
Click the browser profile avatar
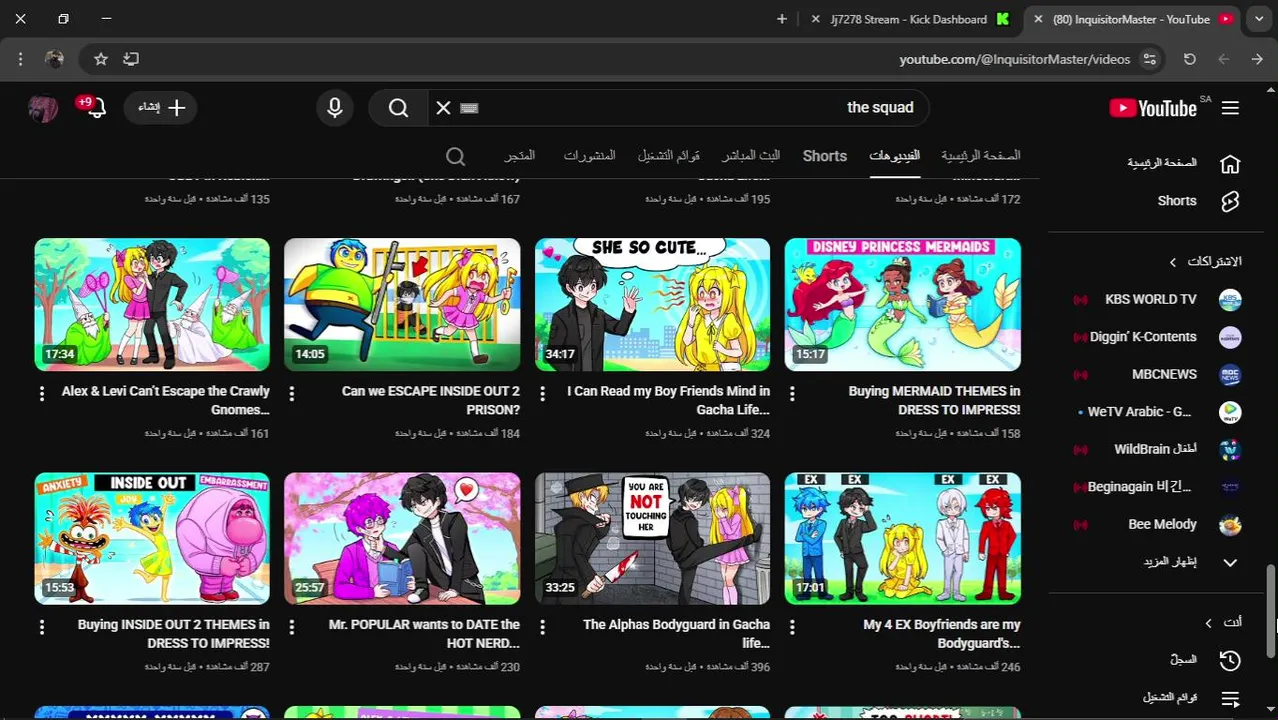(54, 59)
